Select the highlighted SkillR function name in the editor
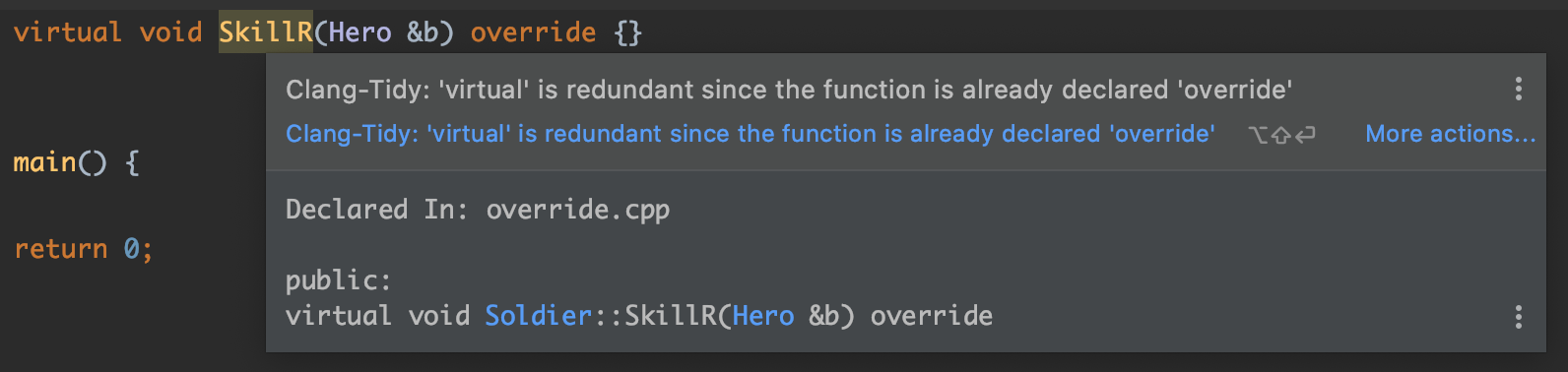This screenshot has width=1568, height=372. click(x=265, y=32)
